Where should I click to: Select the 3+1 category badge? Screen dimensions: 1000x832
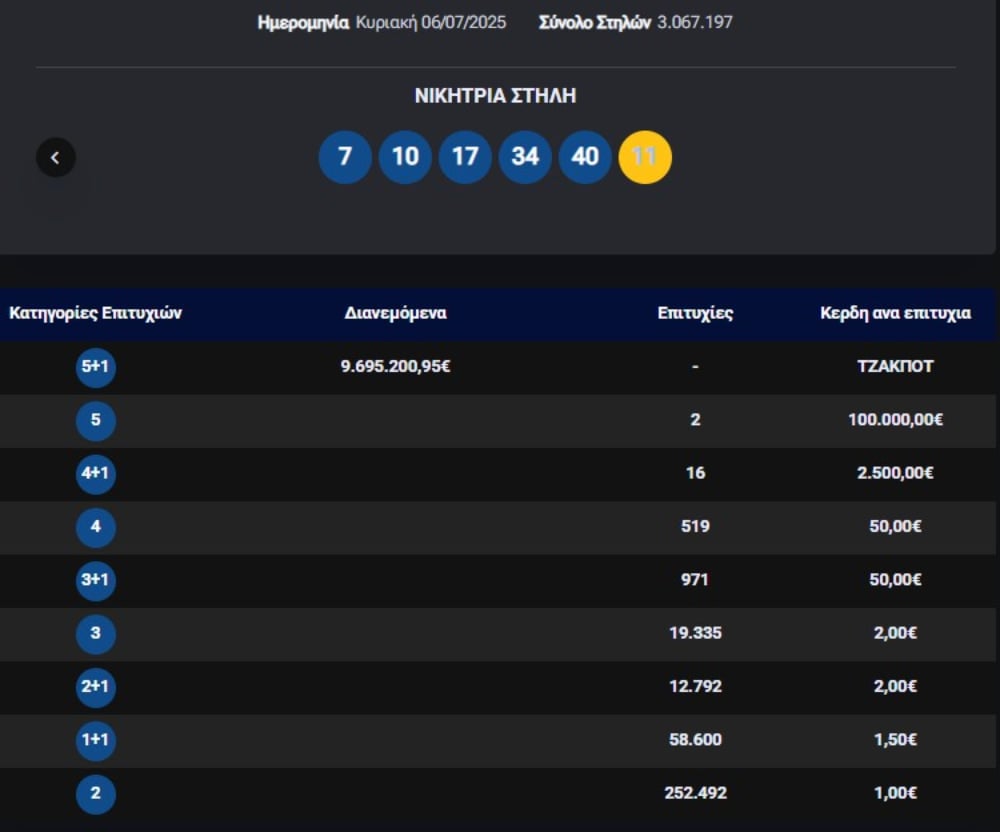point(96,580)
